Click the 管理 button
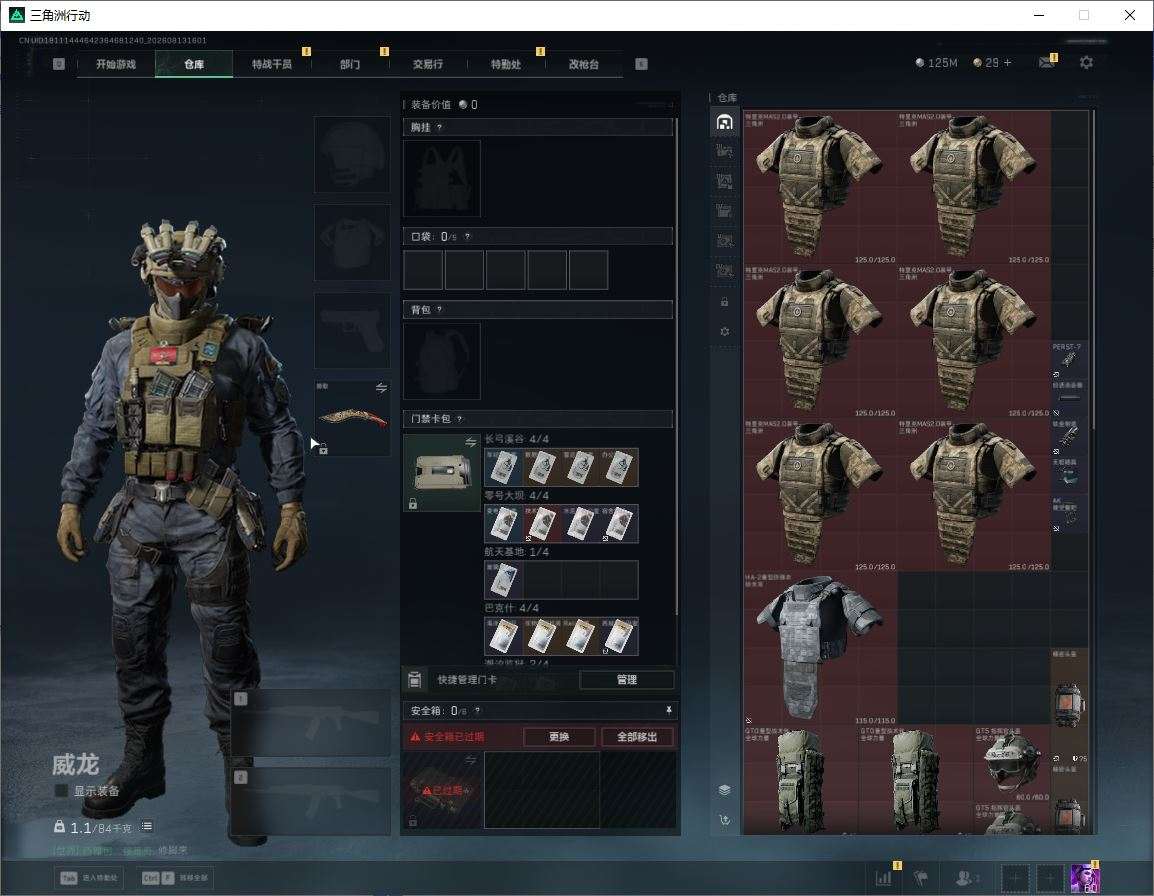Image resolution: width=1154 pixels, height=896 pixels. click(x=627, y=680)
